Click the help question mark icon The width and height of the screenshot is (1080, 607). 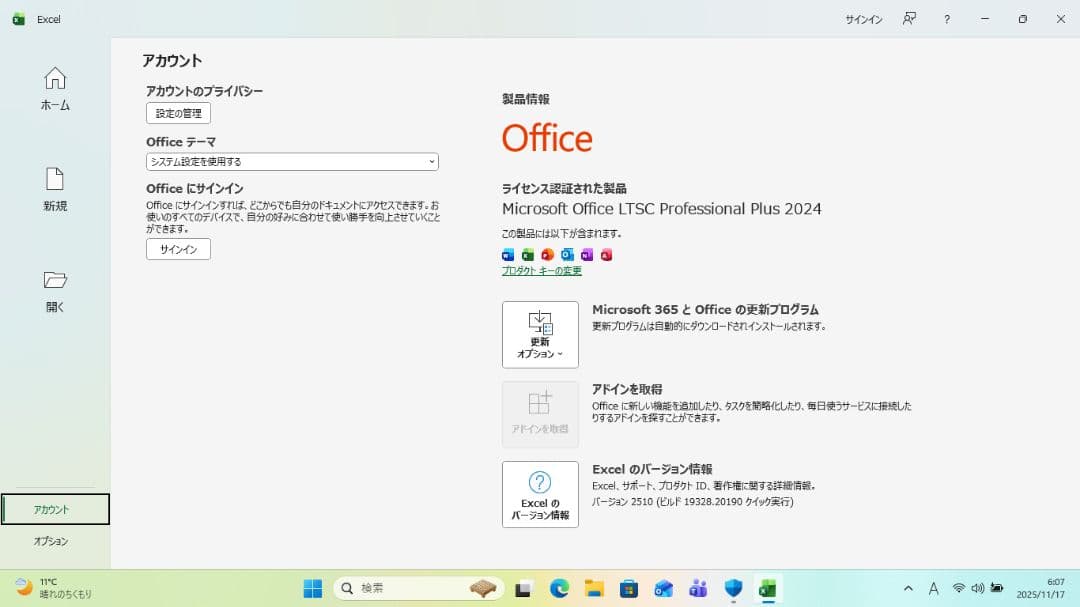tap(947, 19)
